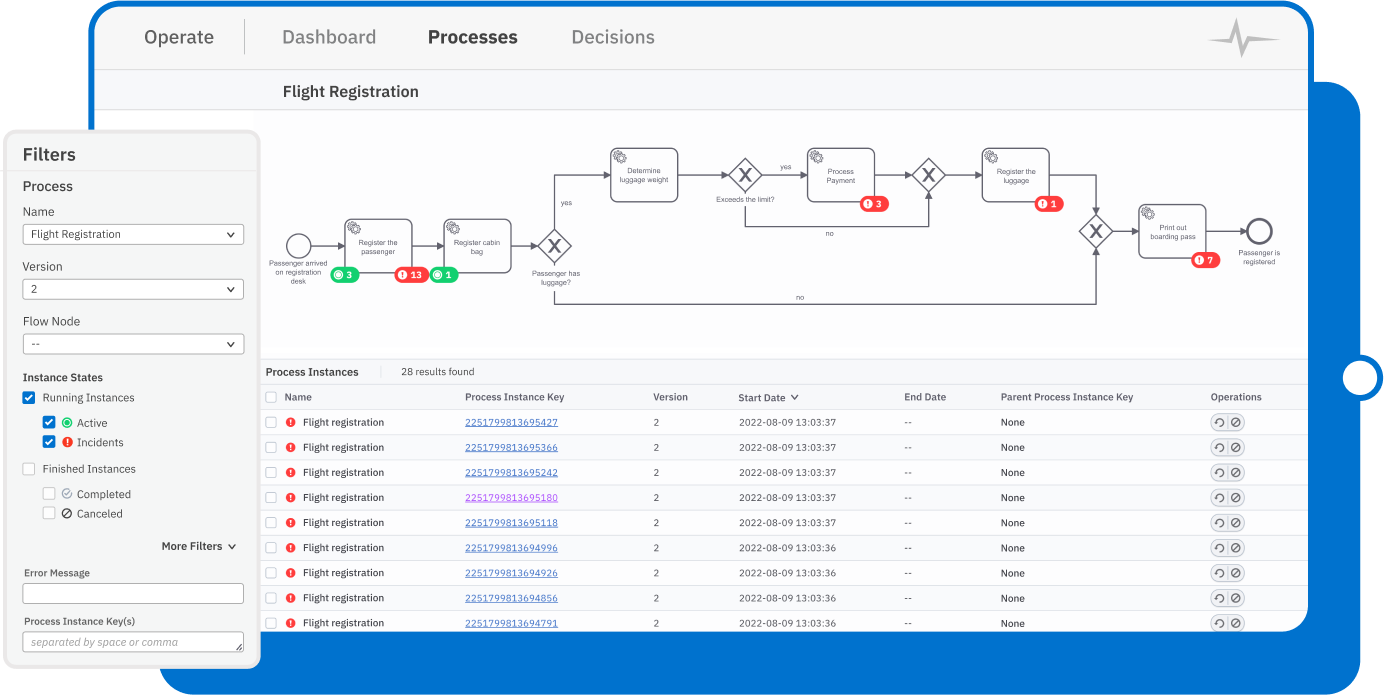Retry instance 2251799813695242
The image size is (1384, 695).
[1219, 473]
